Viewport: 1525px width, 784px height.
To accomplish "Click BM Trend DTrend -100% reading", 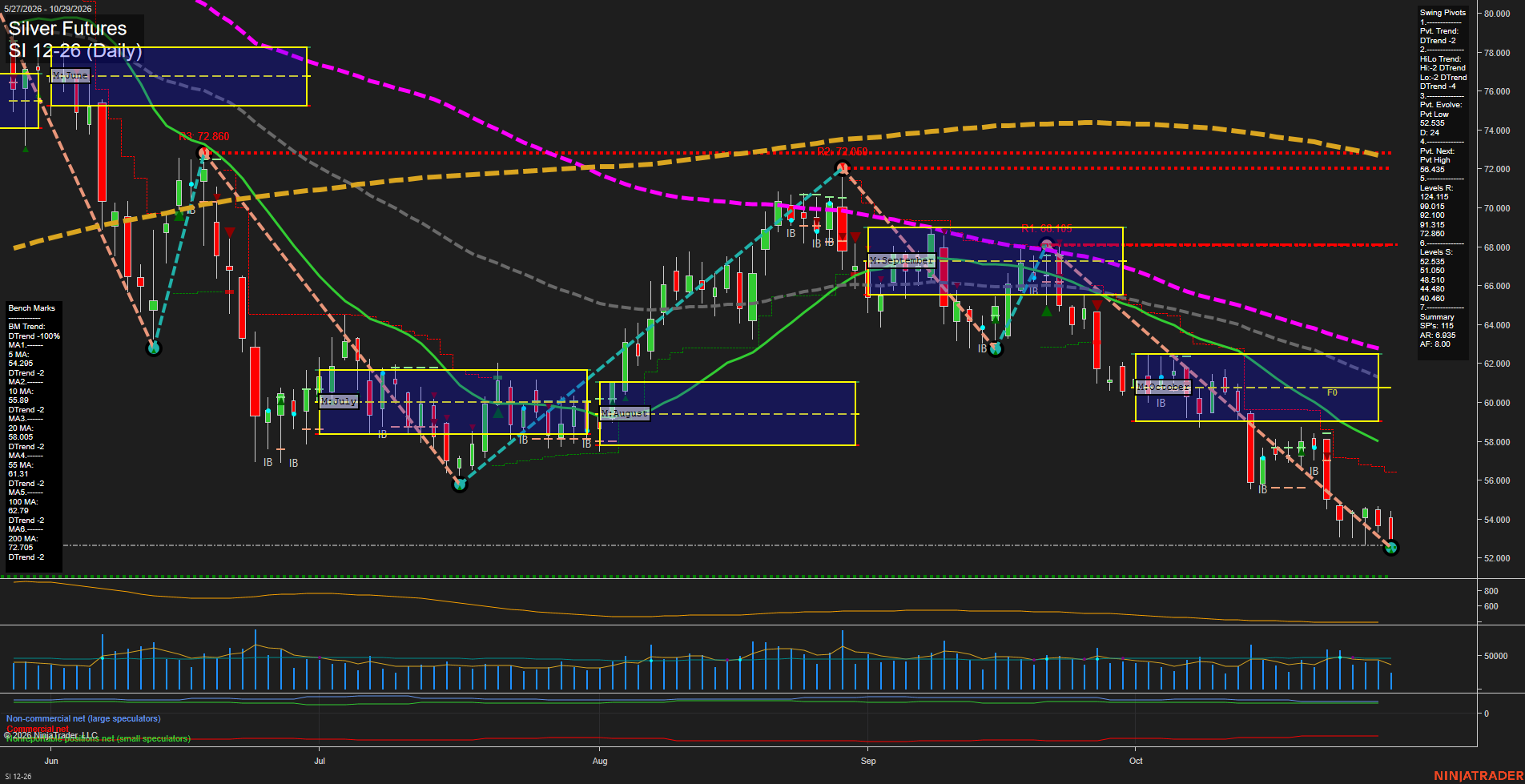I will 34,336.
